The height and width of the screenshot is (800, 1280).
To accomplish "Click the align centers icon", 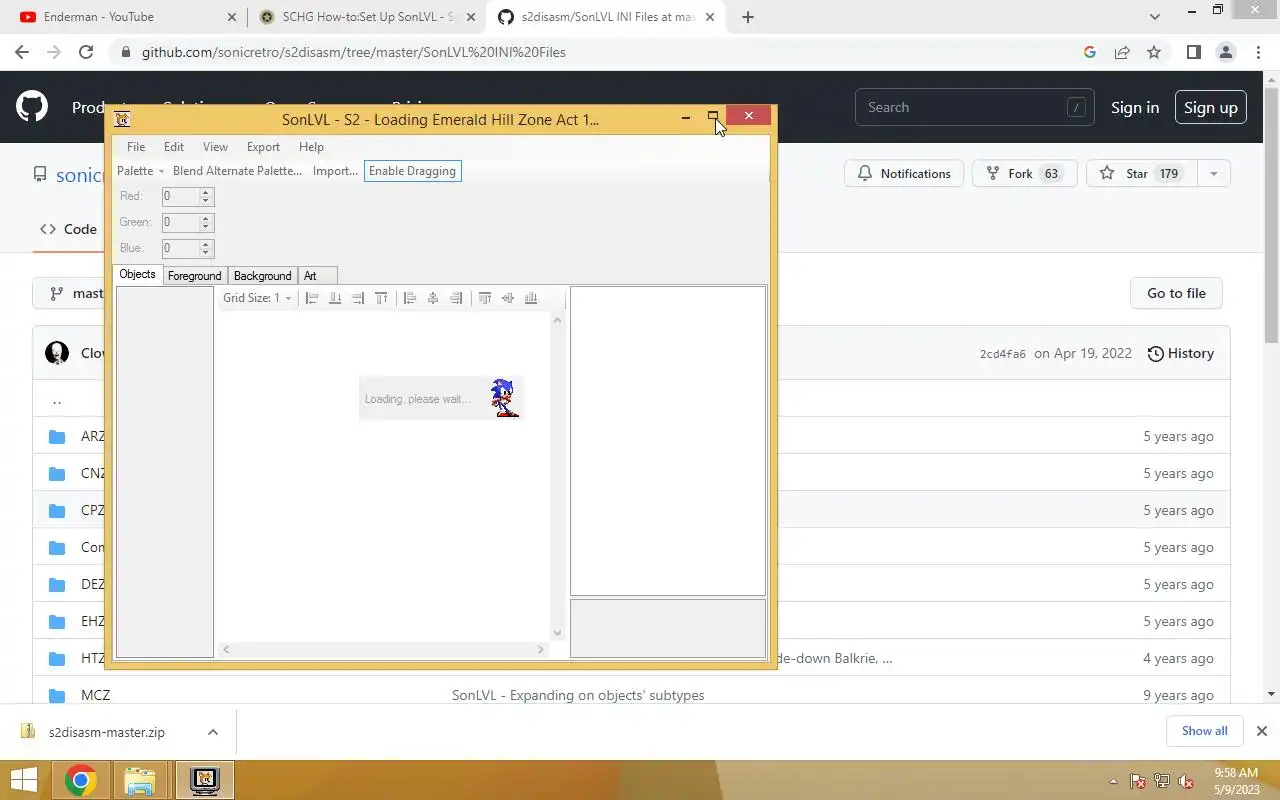I will point(433,298).
